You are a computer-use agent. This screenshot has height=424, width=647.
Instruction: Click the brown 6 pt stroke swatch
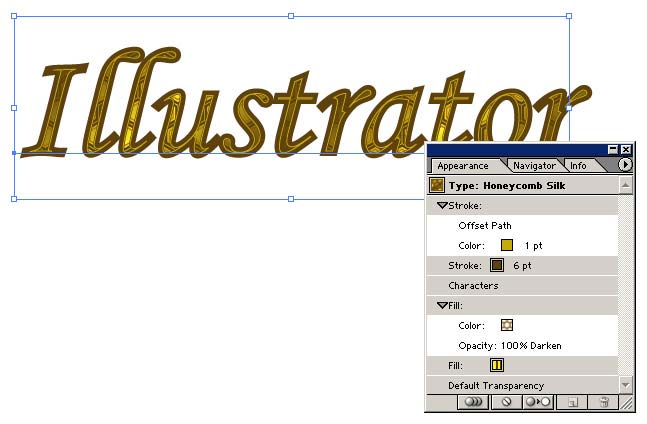coord(497,265)
